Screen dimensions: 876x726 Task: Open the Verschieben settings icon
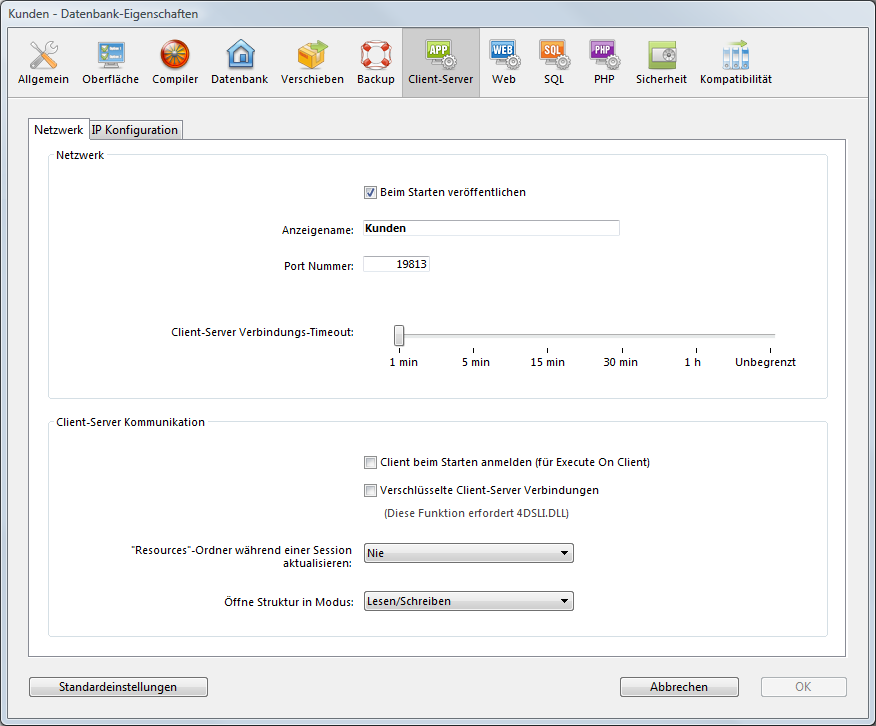point(312,62)
